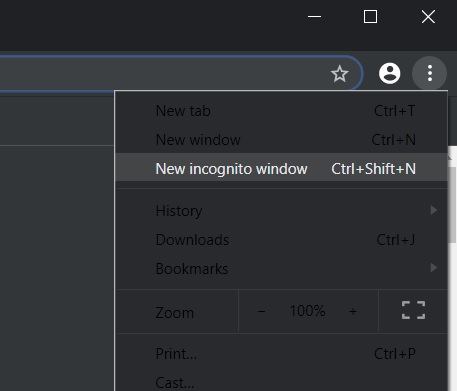Screen dimensions: 457x391
Task: Increase zoom with the plus button
Action: pyautogui.click(x=353, y=311)
